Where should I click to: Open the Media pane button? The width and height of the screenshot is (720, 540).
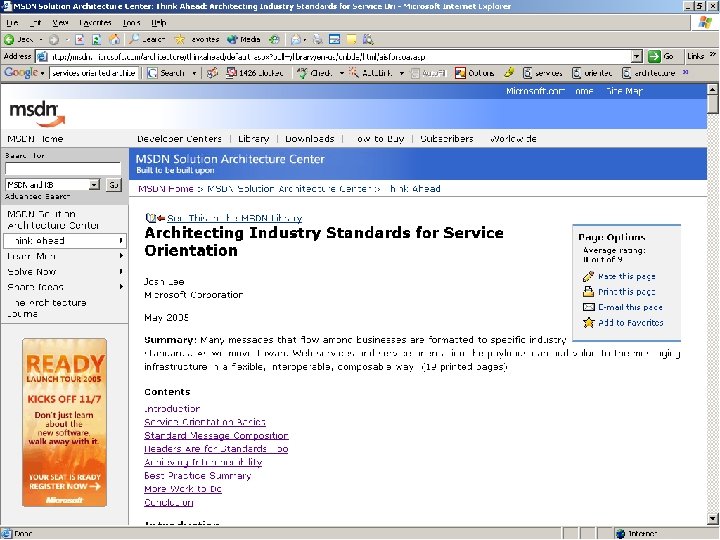pos(244,39)
